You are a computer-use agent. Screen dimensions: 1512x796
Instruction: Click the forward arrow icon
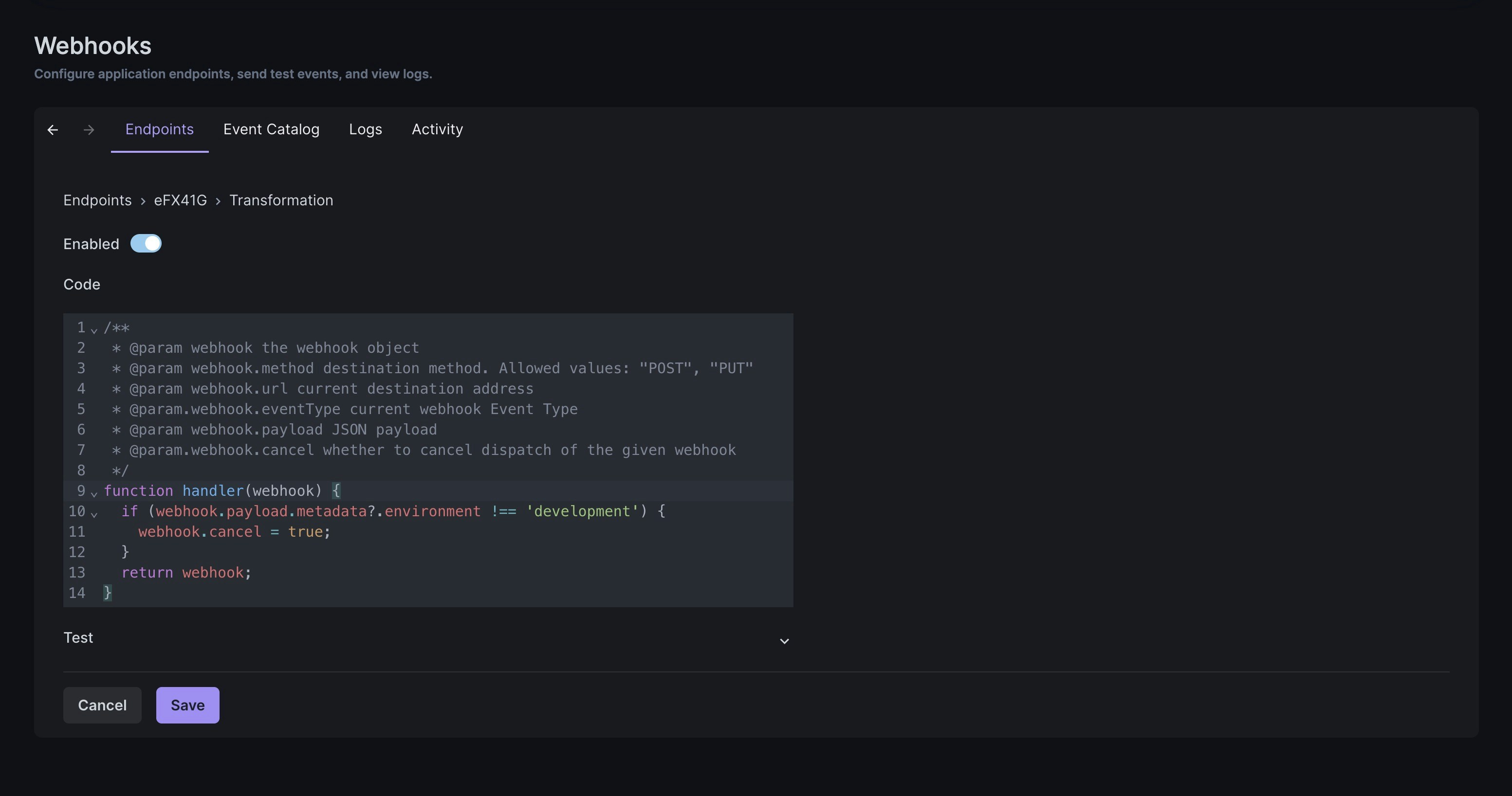coord(89,129)
